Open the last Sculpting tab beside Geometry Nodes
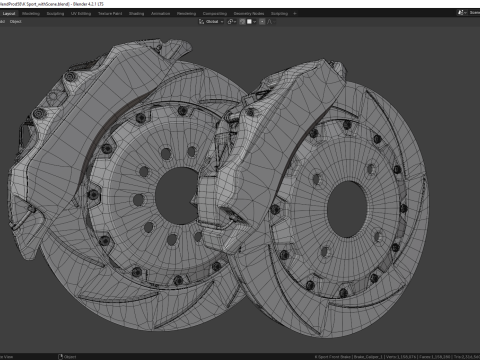Image resolution: width=480 pixels, height=360 pixels. [x=279, y=14]
